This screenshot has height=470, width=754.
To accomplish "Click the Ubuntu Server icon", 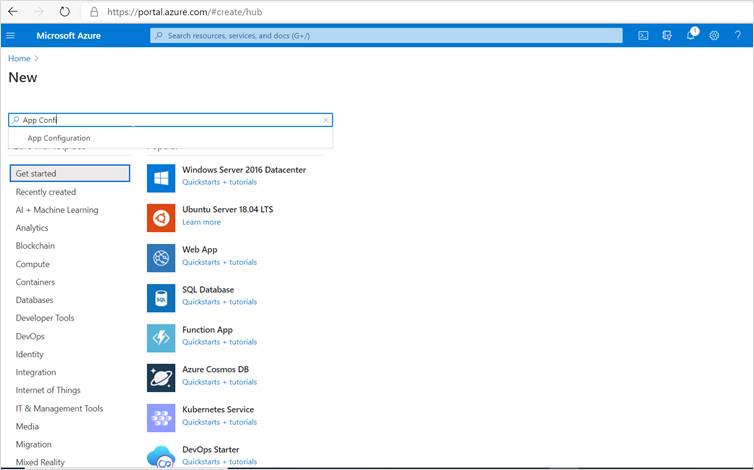I will click(x=161, y=218).
